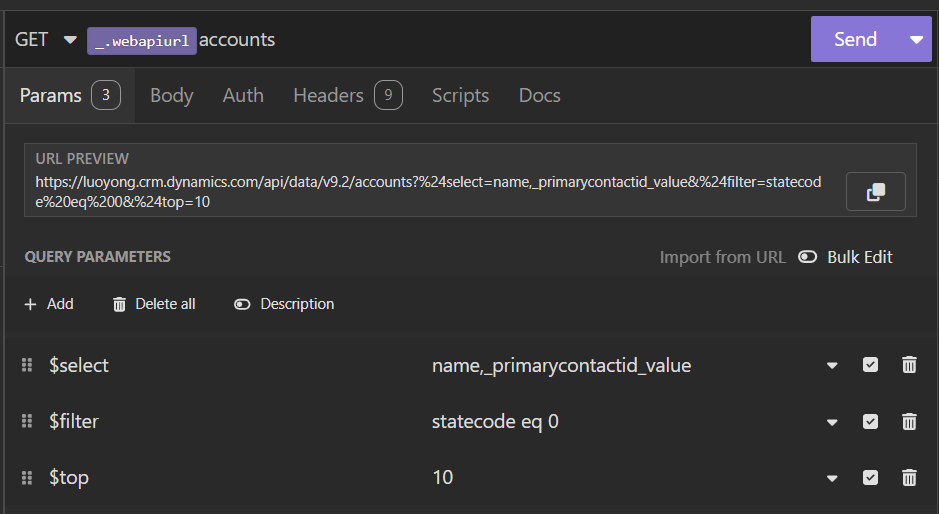Grab the drag handle of $top row

(27, 477)
